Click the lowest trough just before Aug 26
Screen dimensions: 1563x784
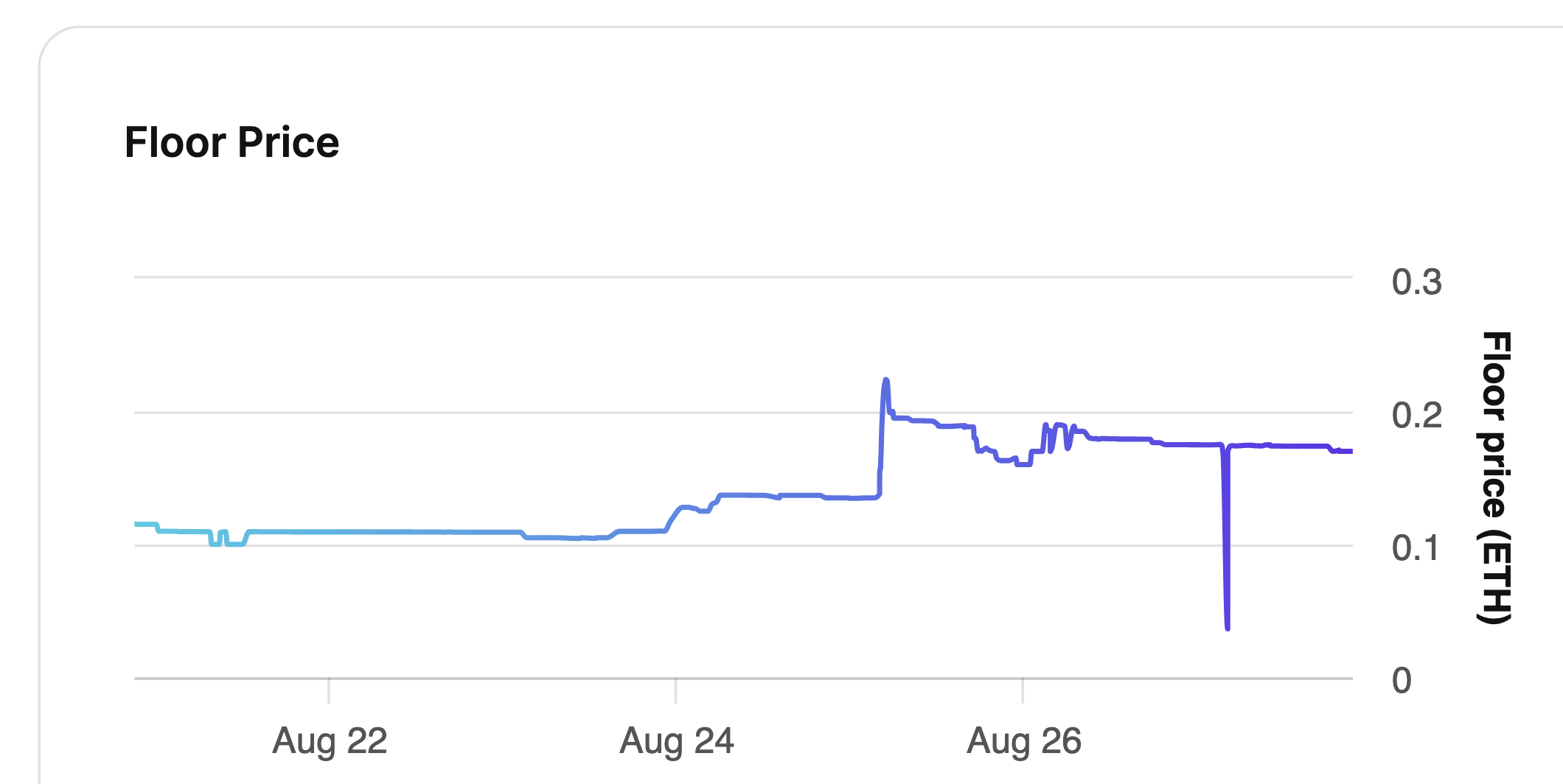coord(1023,464)
